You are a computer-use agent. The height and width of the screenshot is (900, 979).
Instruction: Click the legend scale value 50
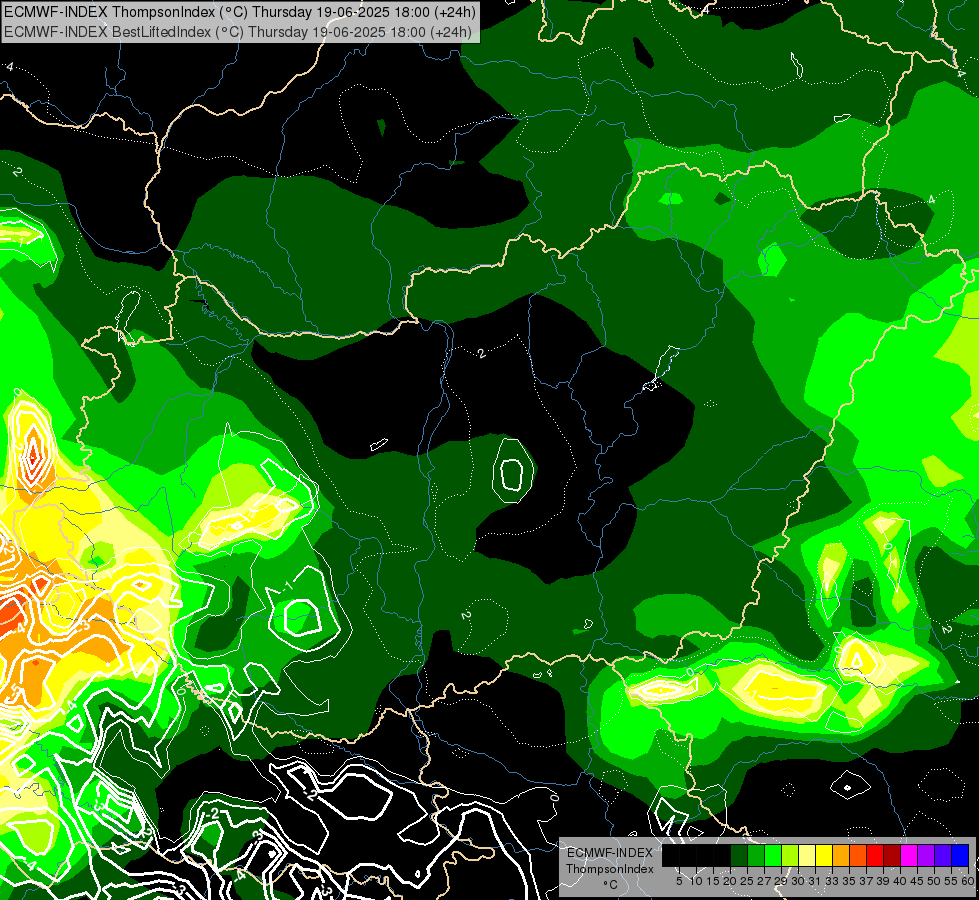933,881
